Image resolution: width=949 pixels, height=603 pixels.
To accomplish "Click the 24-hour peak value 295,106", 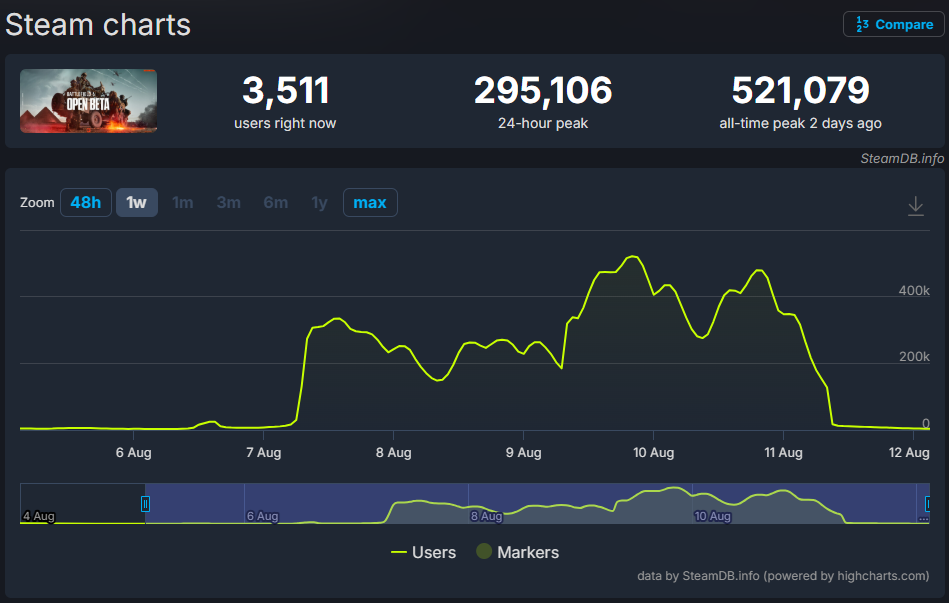I will (x=542, y=91).
